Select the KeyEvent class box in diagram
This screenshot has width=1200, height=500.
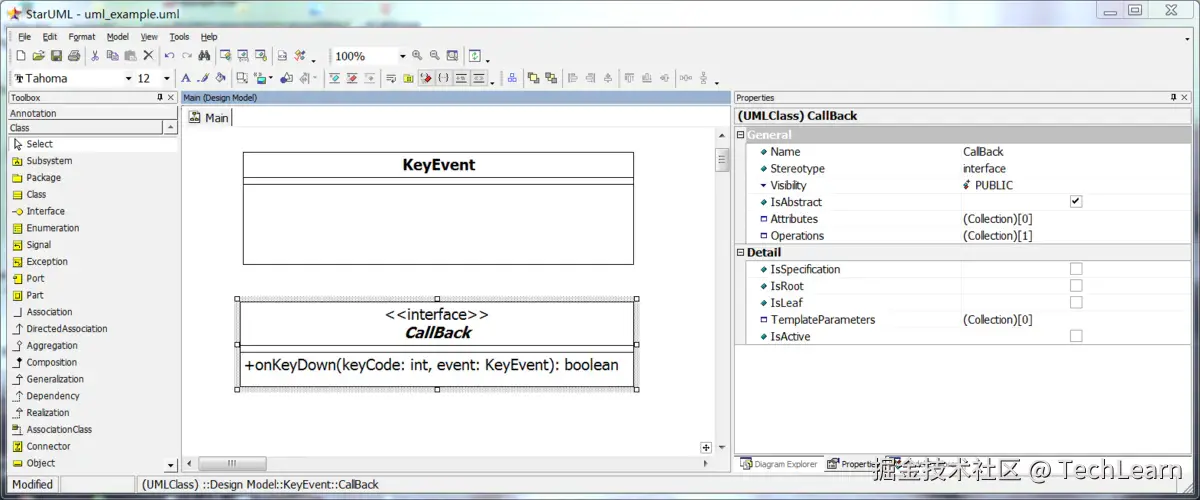tap(438, 208)
